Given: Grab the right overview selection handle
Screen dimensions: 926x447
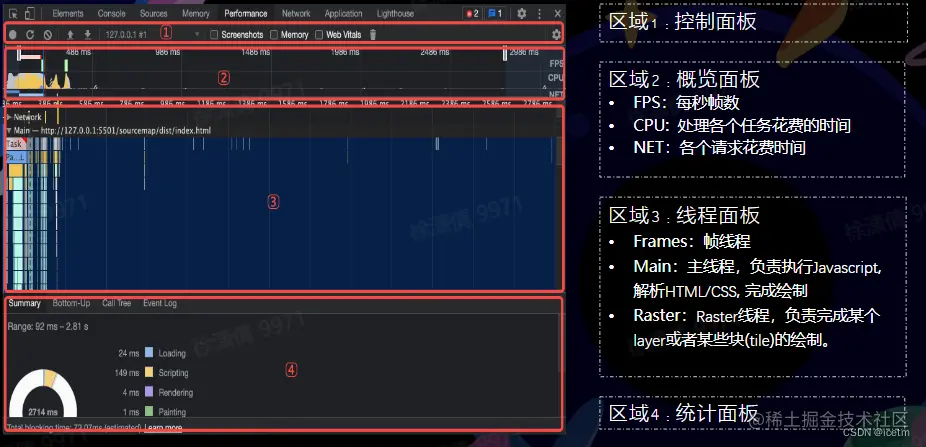Looking at the screenshot, I should 505,55.
